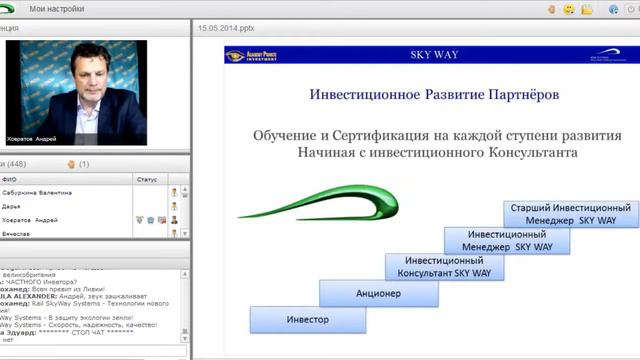Click Инвестиционный Консультант SKY WAY box
This screenshot has height=360, width=640.
pos(444,267)
